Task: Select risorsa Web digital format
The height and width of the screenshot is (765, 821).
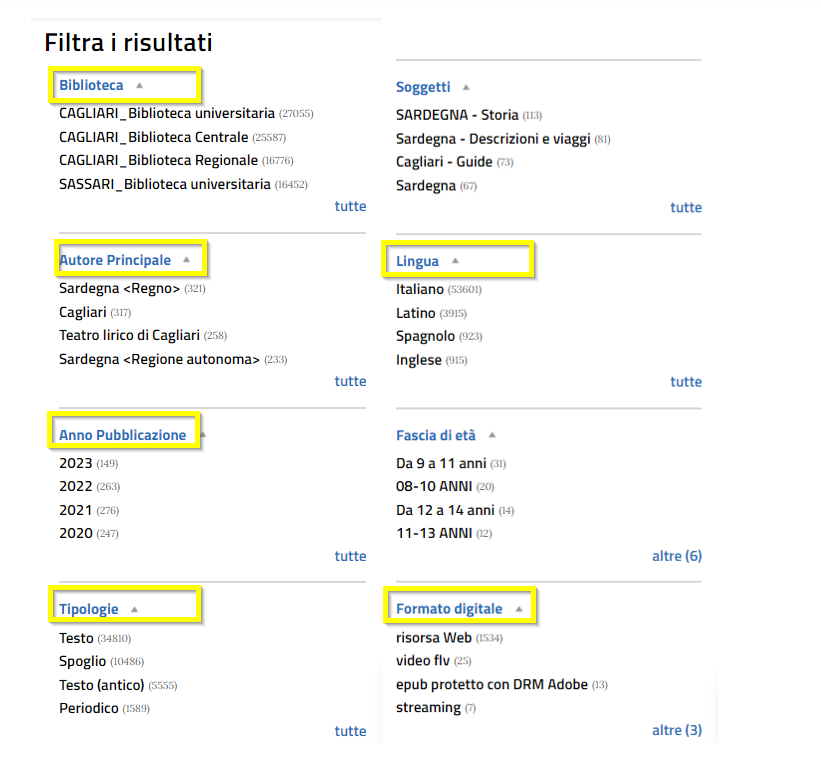Action: (x=434, y=638)
